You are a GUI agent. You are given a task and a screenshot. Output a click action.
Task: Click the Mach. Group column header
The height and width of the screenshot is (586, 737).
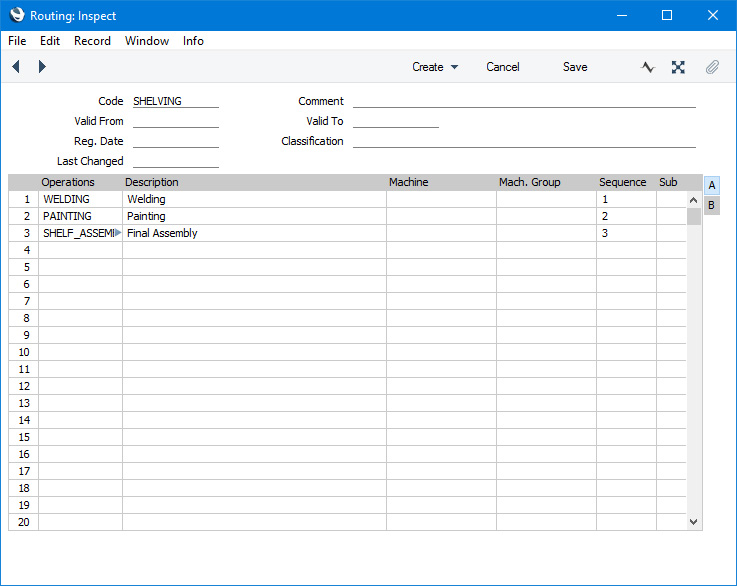pos(529,182)
